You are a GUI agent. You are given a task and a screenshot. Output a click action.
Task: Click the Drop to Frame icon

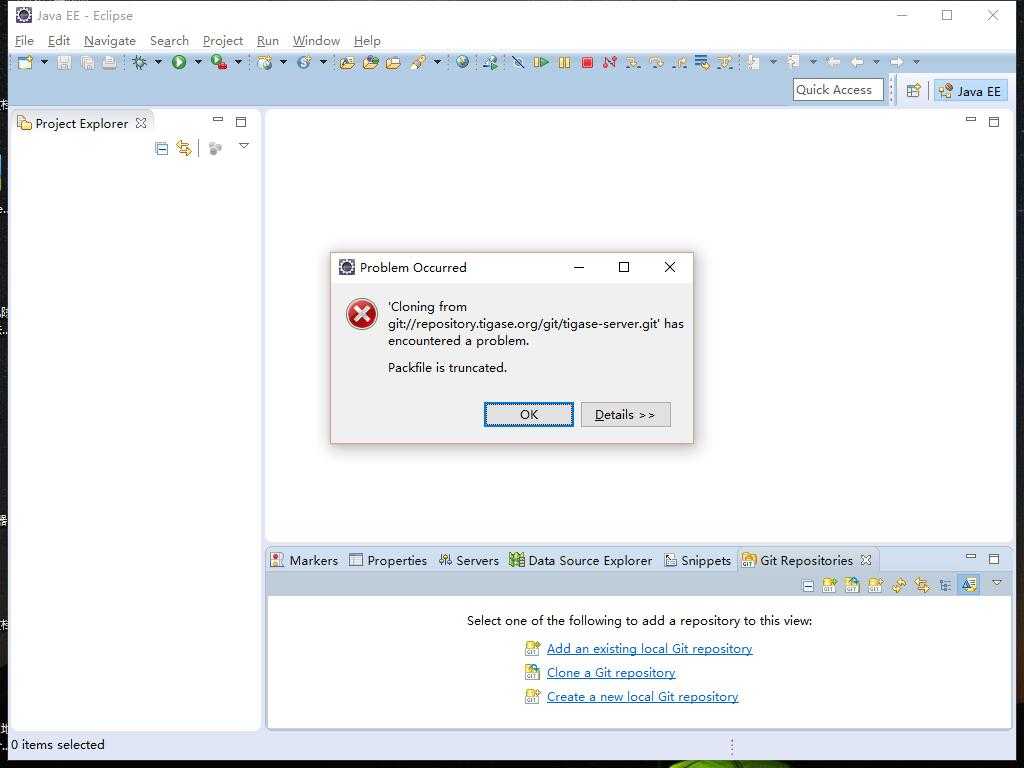(x=702, y=62)
